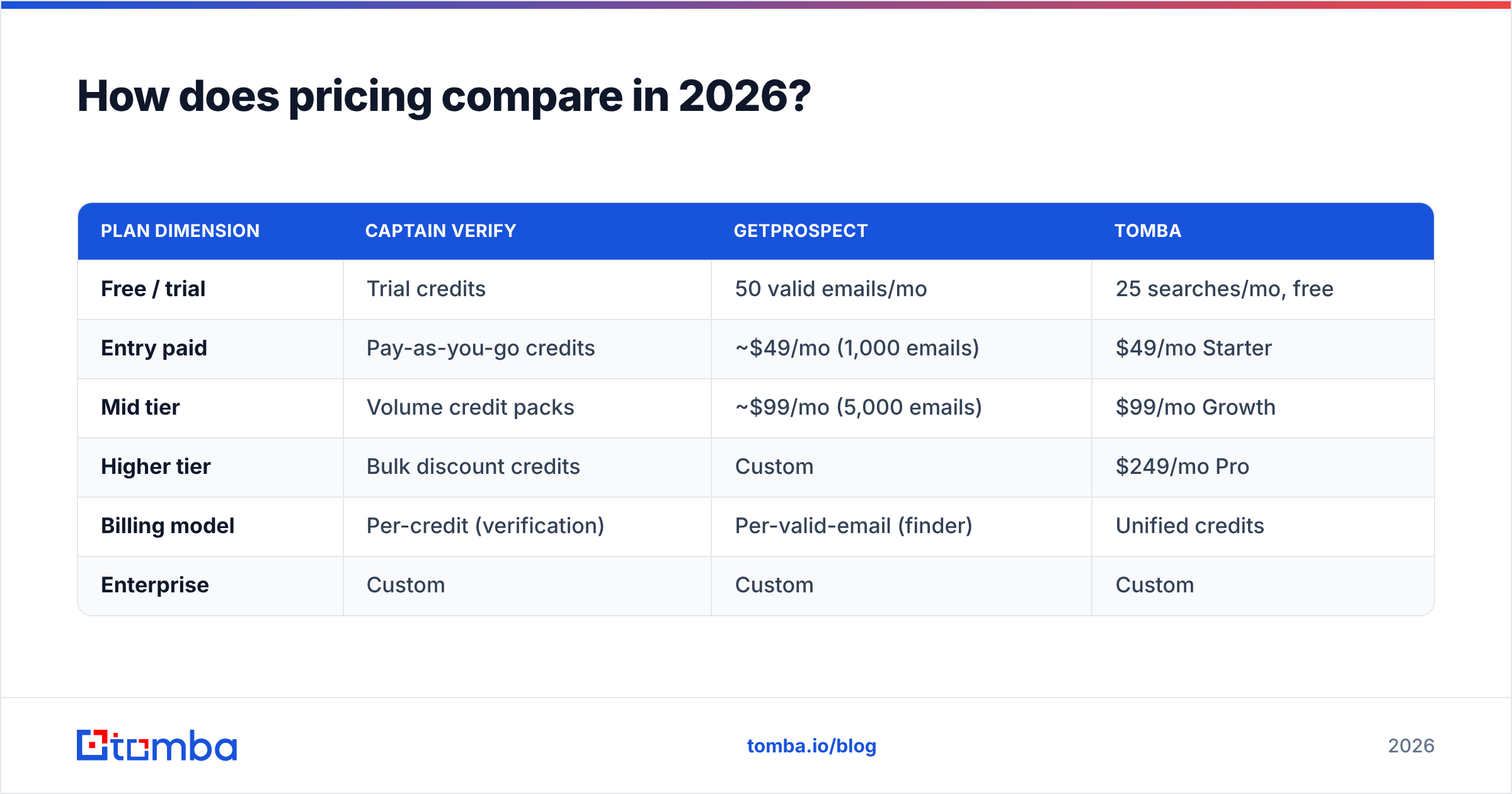The width and height of the screenshot is (1512, 794).
Task: Click the 'How does pricing compare in 2026?' heading
Action: pyautogui.click(x=444, y=96)
